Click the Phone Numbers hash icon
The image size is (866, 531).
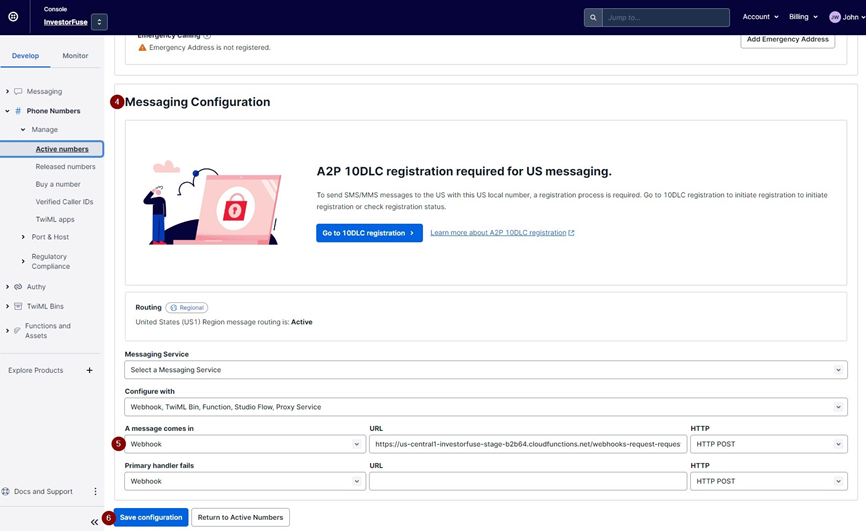[x=18, y=111]
